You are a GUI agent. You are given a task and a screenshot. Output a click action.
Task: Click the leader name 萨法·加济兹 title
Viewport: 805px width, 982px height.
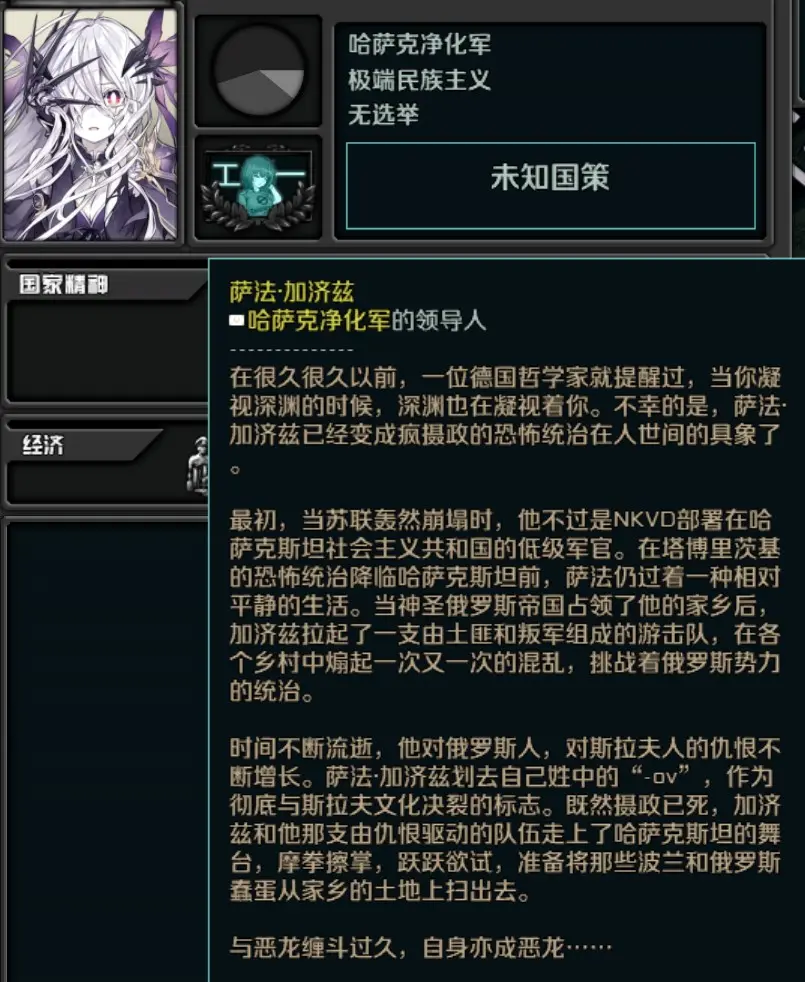click(x=292, y=292)
